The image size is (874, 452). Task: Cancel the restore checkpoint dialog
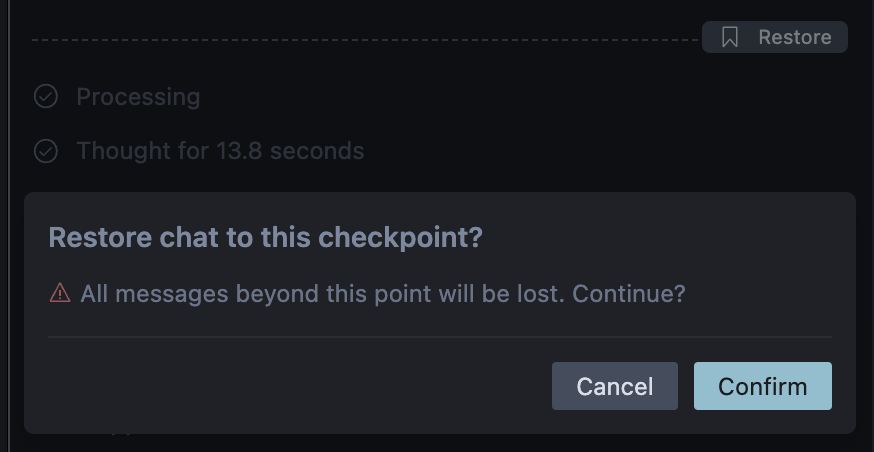pyautogui.click(x=614, y=386)
